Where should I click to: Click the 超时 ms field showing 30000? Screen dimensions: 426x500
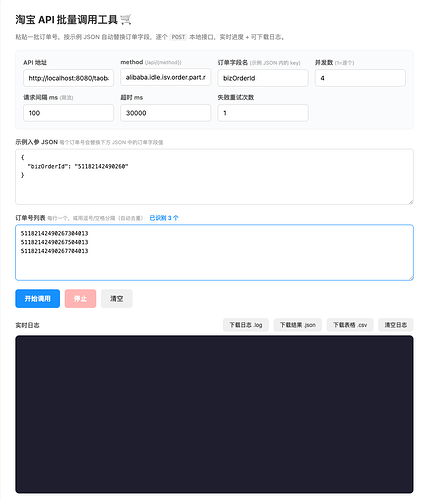[x=166, y=113]
